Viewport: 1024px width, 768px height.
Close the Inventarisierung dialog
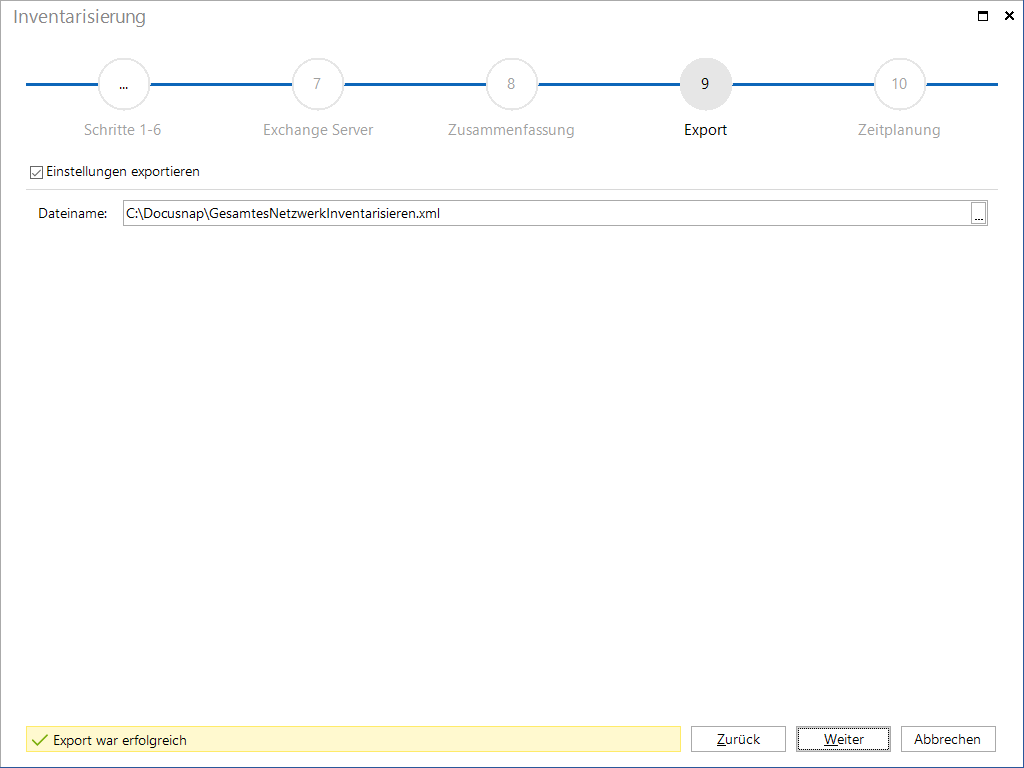tap(1009, 16)
